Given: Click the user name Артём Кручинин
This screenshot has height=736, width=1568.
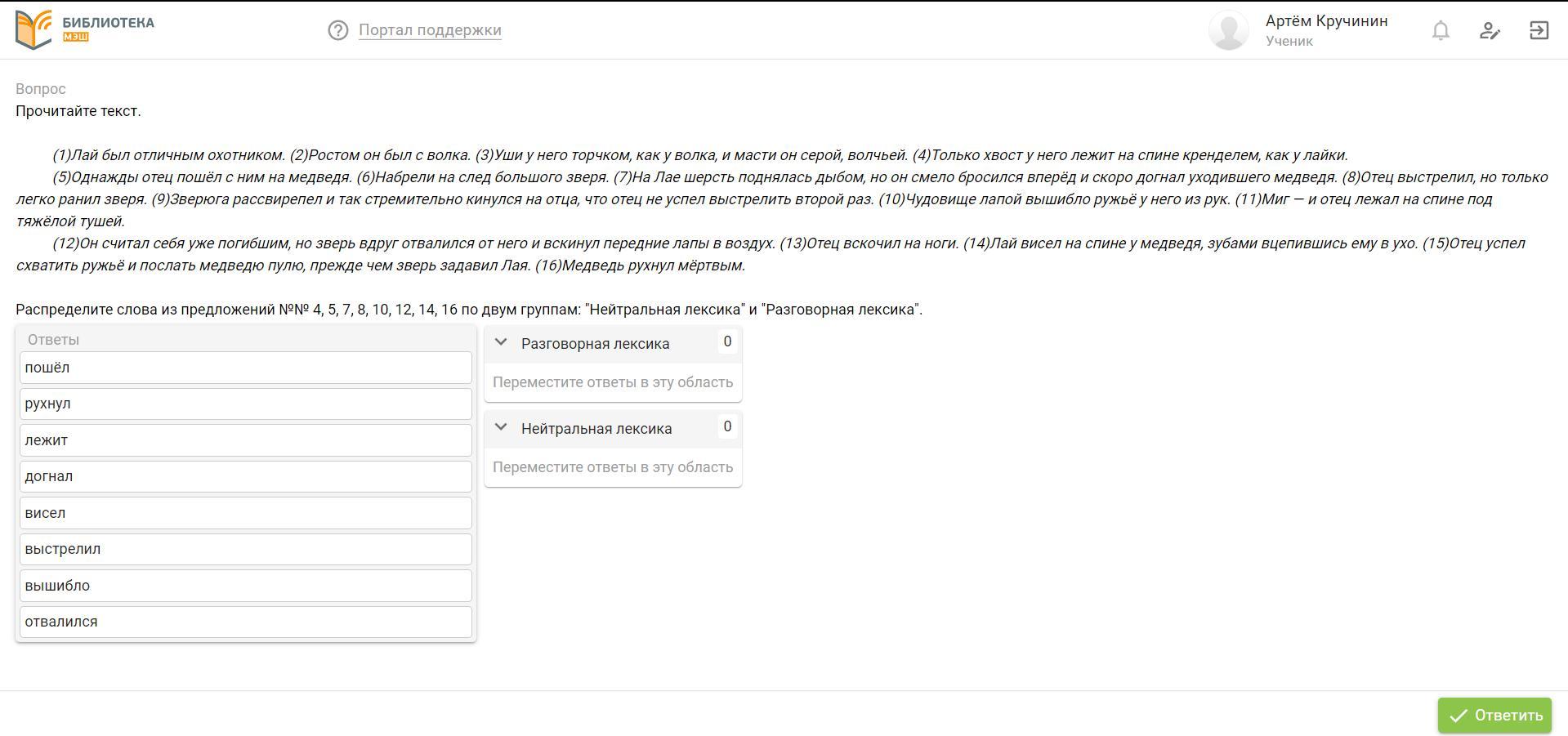Looking at the screenshot, I should (x=1326, y=20).
